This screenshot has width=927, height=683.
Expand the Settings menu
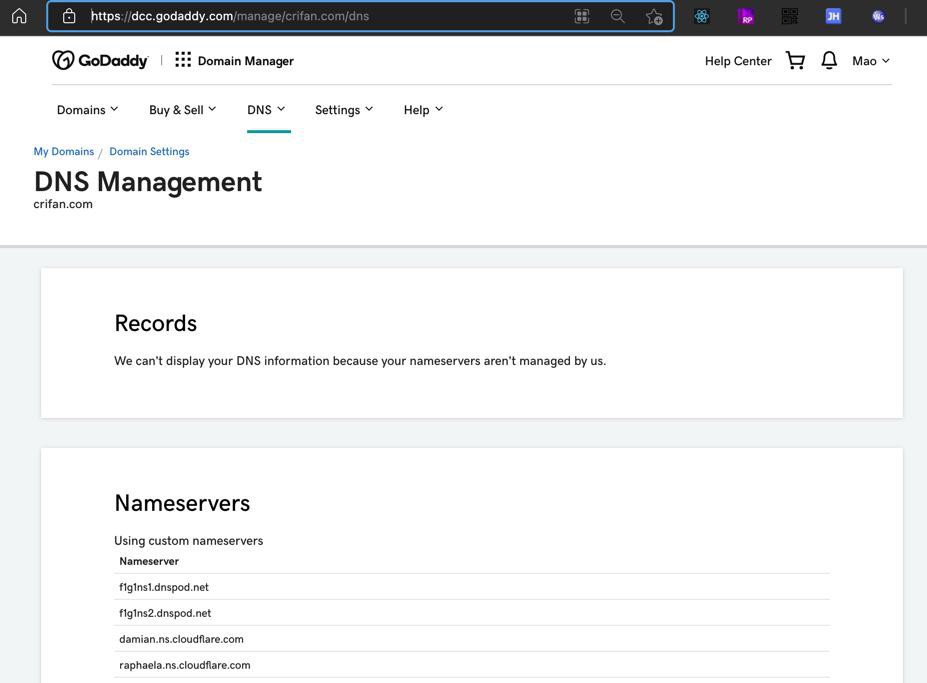[x=344, y=110]
